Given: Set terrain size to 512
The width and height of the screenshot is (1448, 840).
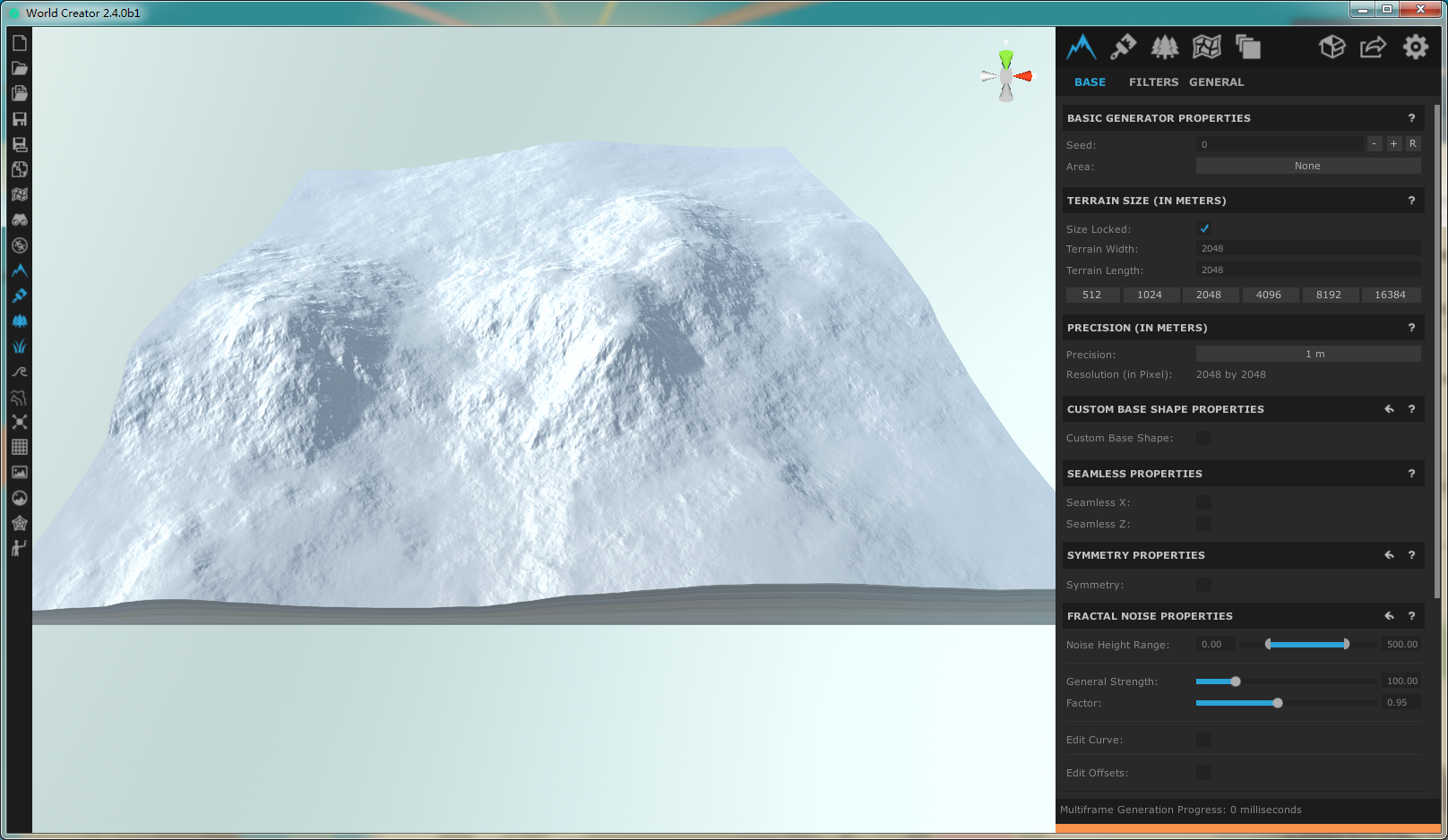Looking at the screenshot, I should [1092, 295].
